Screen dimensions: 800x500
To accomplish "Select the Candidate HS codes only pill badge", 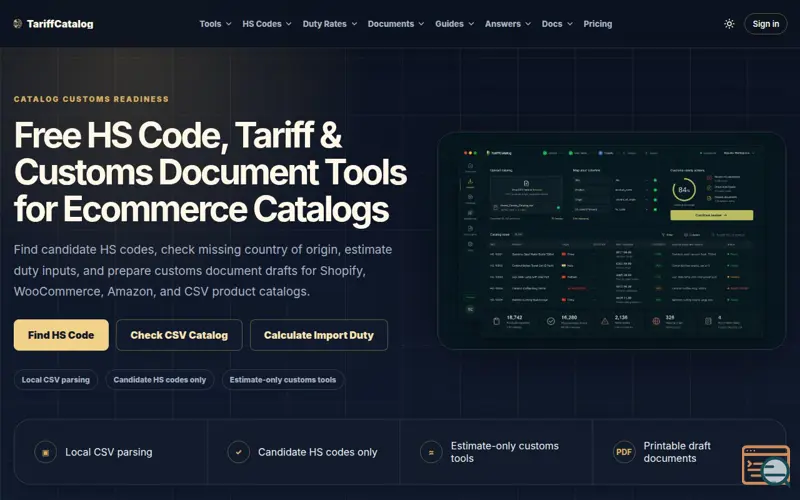I will point(160,380).
